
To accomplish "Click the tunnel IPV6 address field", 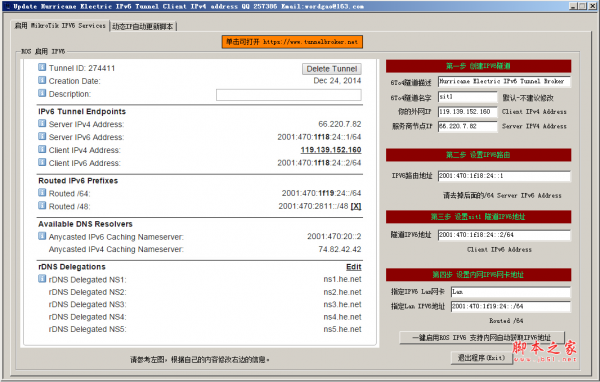I will [504, 235].
